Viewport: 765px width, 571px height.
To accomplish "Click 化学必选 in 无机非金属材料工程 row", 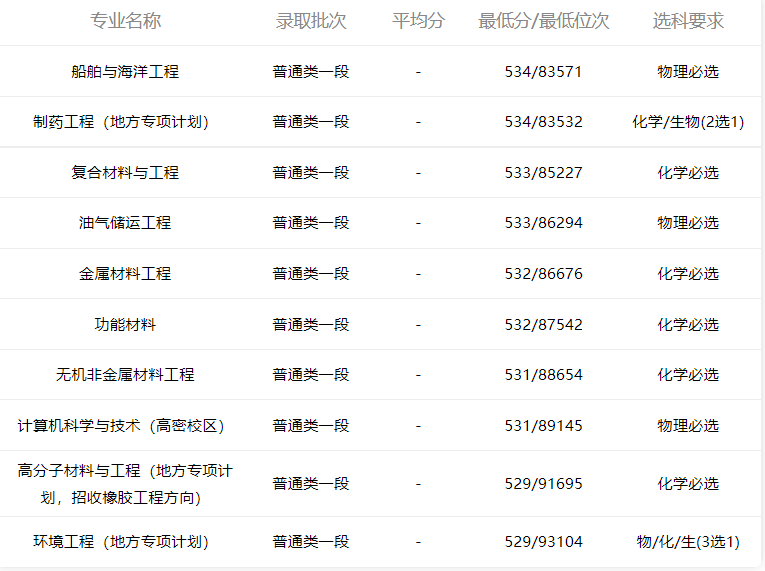I will tap(688, 375).
